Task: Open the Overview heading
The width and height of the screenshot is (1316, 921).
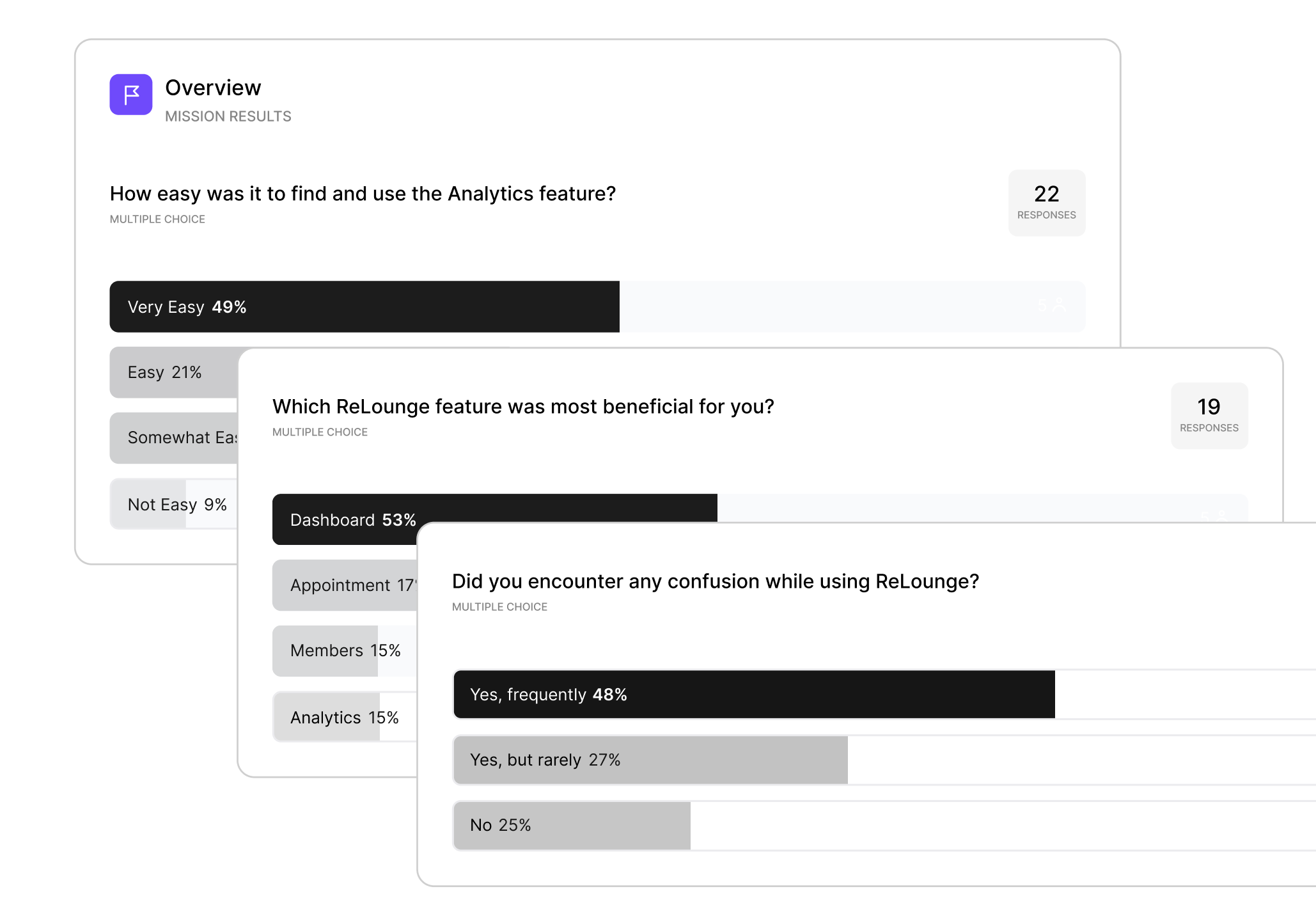Action: [213, 88]
